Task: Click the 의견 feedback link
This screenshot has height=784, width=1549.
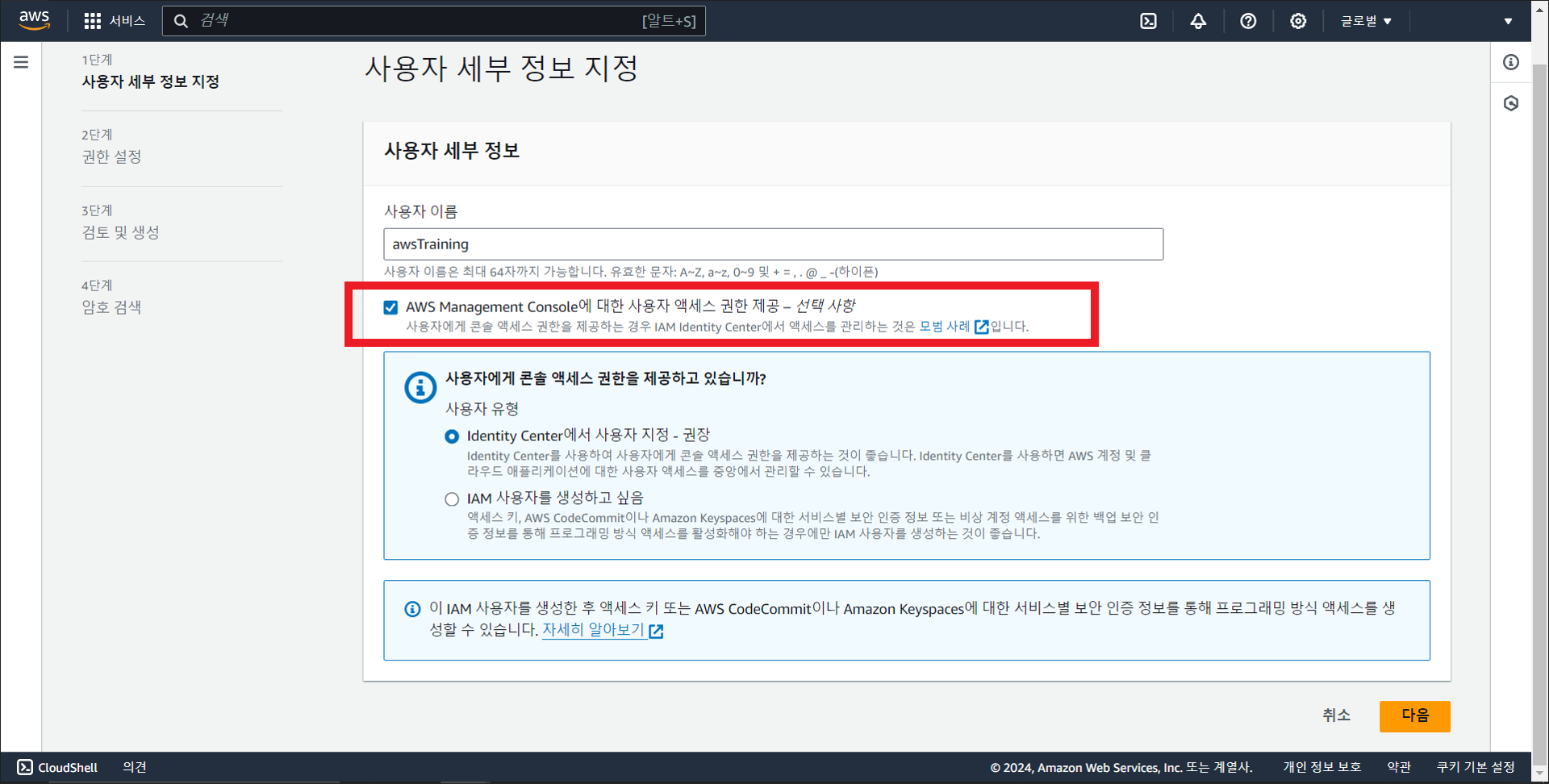Action: pos(135,767)
